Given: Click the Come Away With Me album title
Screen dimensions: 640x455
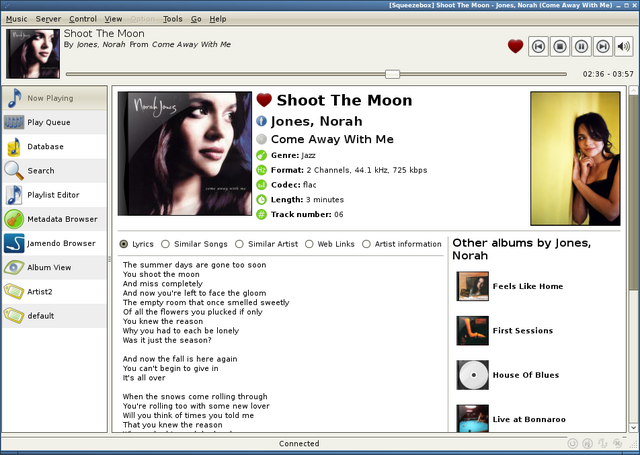Looking at the screenshot, I should [x=332, y=139].
